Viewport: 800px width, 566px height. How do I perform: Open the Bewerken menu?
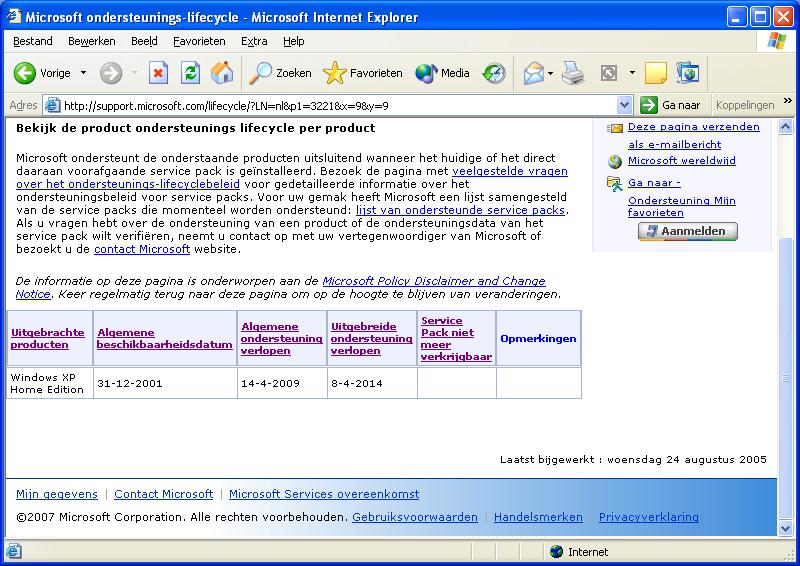[92, 41]
